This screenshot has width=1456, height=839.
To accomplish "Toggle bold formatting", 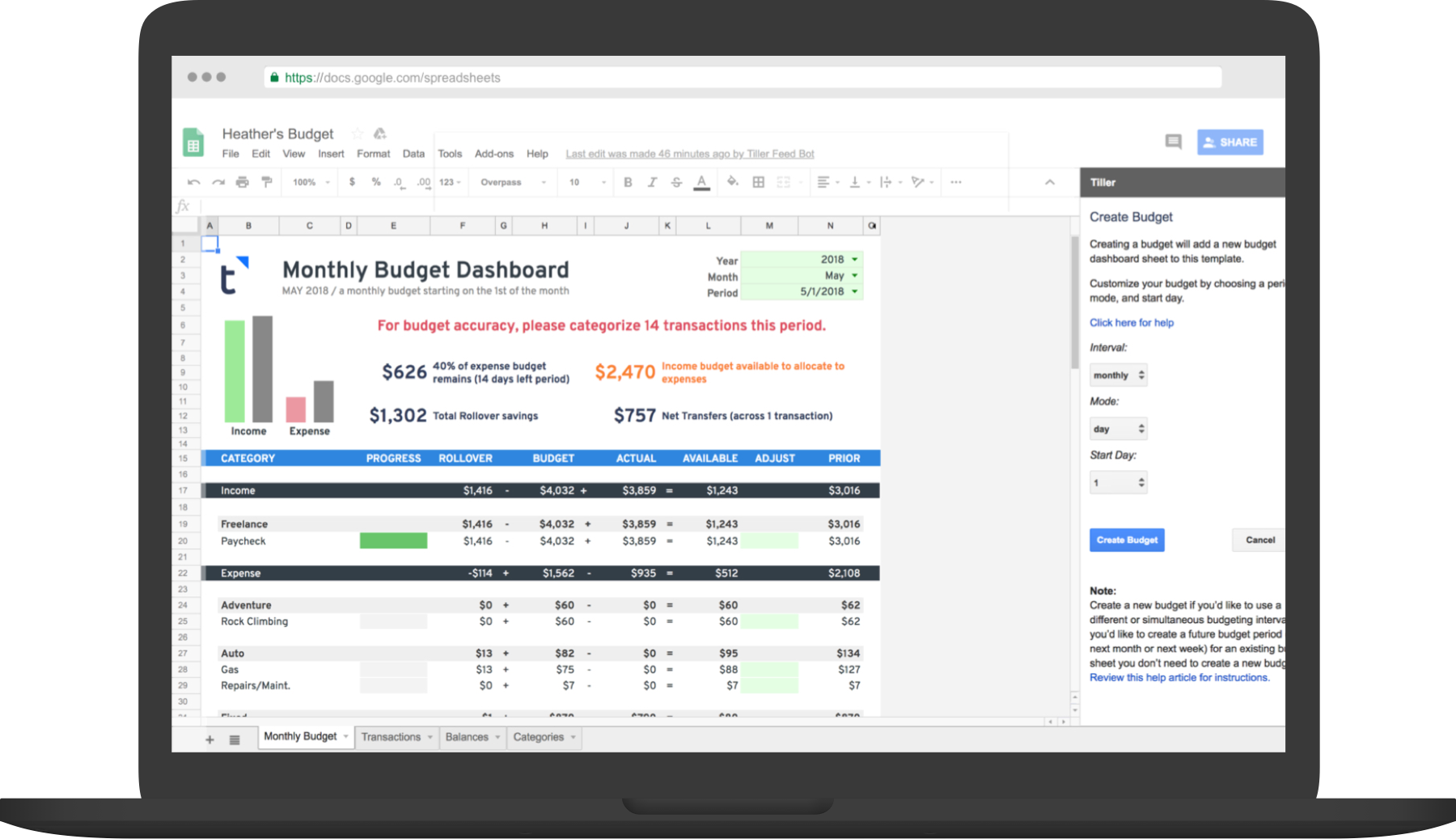I will 628,182.
